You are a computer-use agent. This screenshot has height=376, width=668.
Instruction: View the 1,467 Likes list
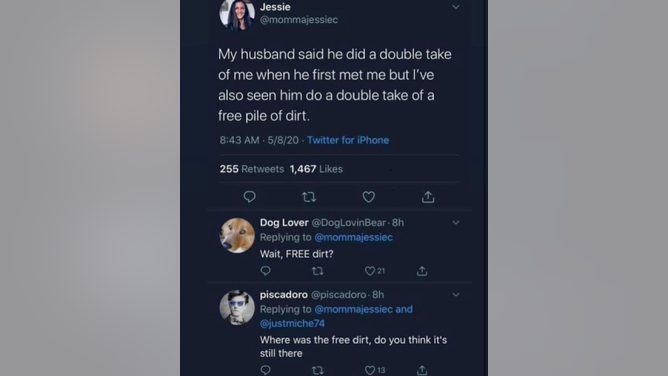tap(316, 169)
